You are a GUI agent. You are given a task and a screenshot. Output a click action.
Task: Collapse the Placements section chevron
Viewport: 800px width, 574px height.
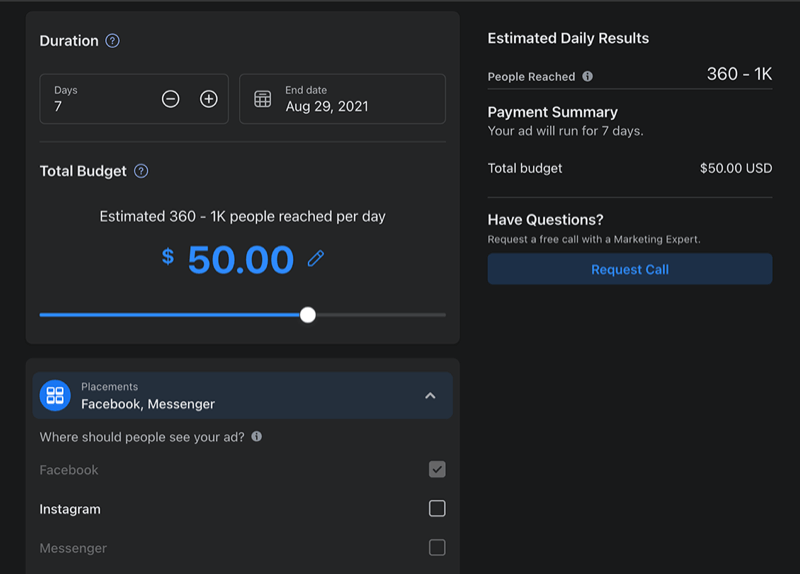[431, 396]
